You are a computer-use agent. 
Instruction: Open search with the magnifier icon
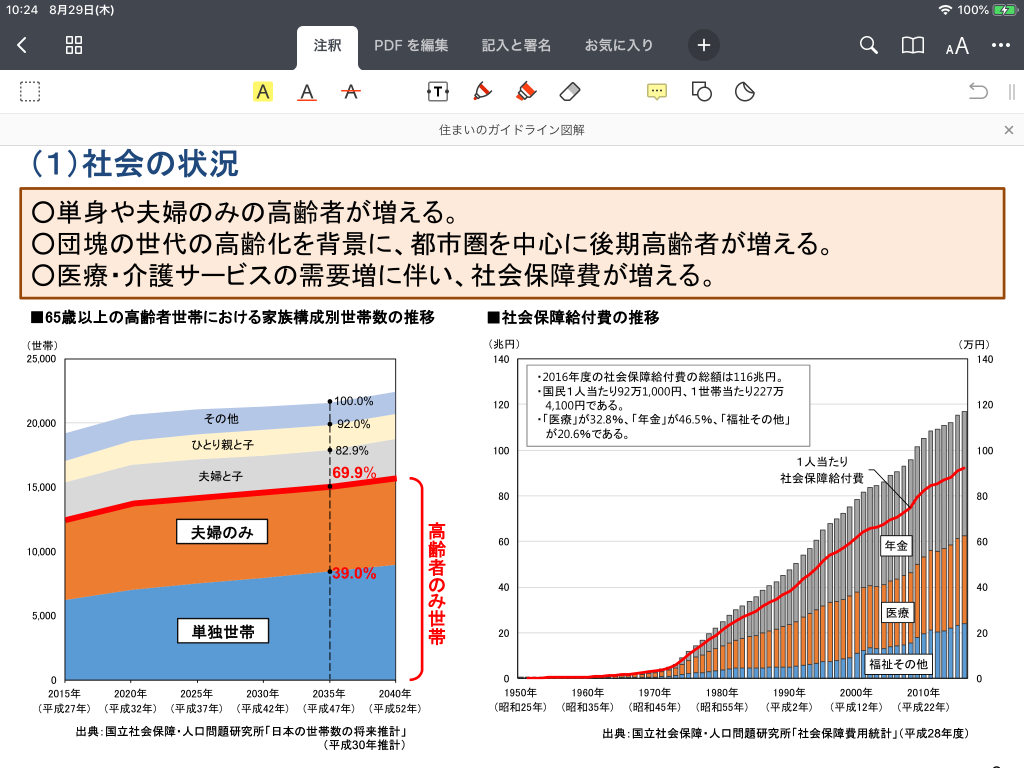[869, 45]
